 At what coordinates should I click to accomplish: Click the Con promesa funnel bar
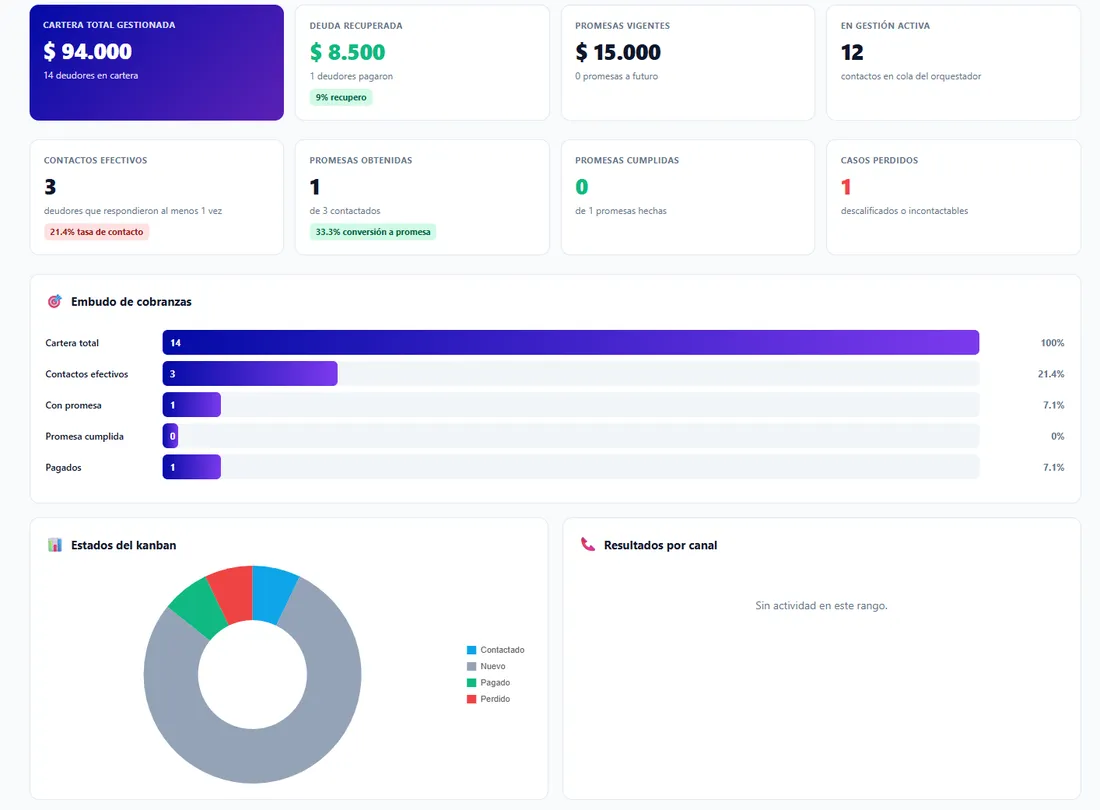click(192, 405)
